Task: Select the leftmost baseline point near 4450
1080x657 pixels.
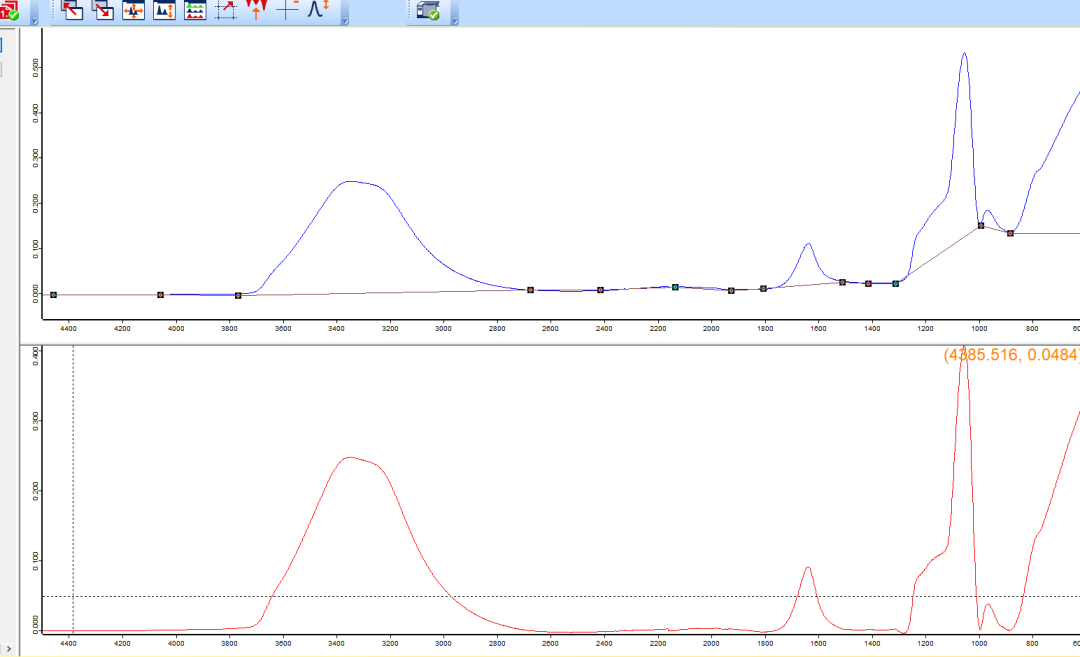Action: tap(53, 295)
